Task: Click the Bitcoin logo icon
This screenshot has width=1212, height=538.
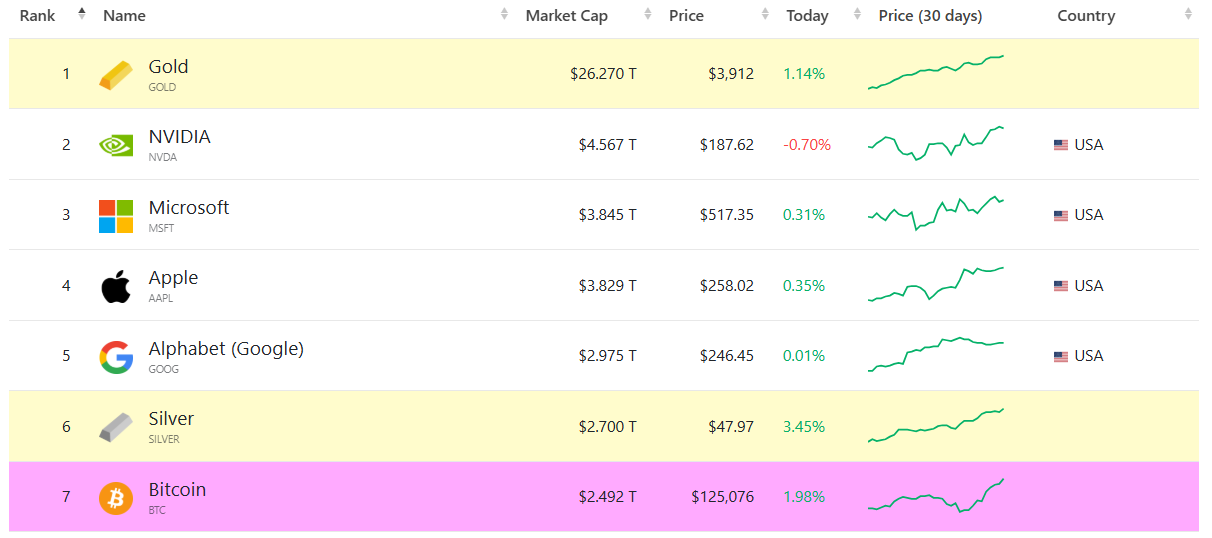Action: click(x=115, y=498)
